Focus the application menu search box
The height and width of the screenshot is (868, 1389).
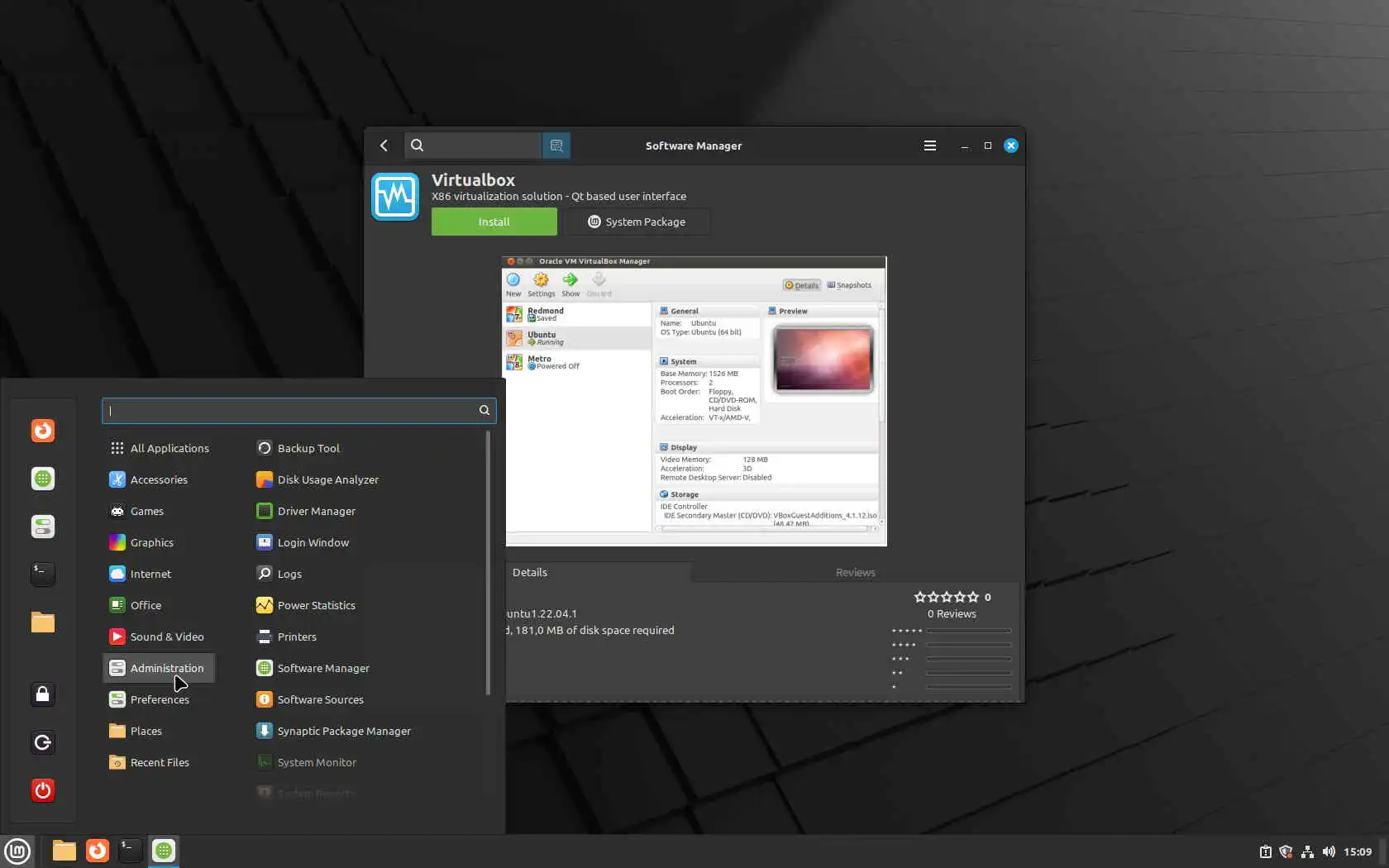click(298, 411)
